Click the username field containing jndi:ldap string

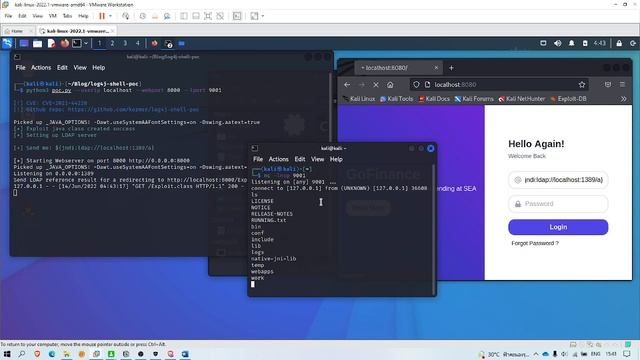coord(558,180)
